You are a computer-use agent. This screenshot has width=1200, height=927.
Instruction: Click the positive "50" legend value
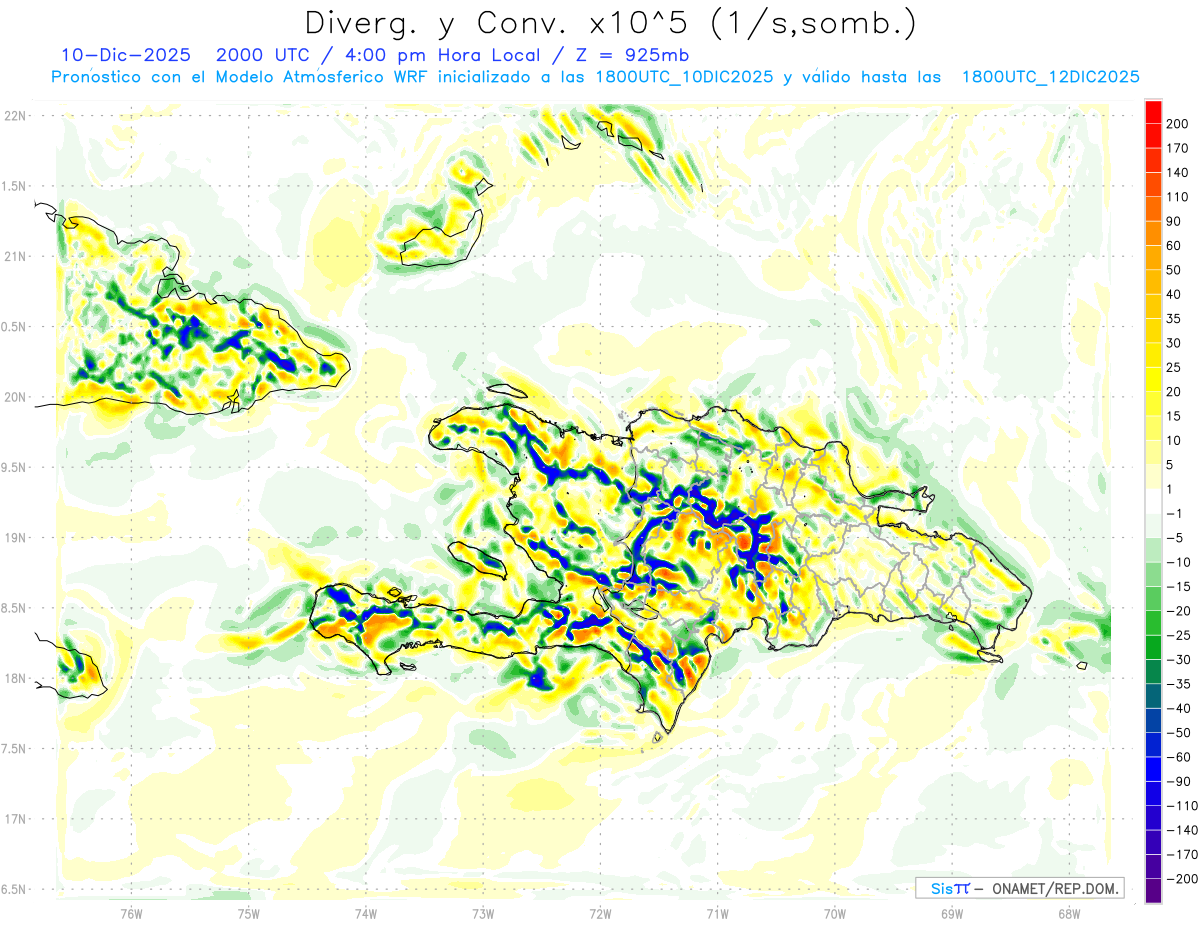pyautogui.click(x=1174, y=270)
